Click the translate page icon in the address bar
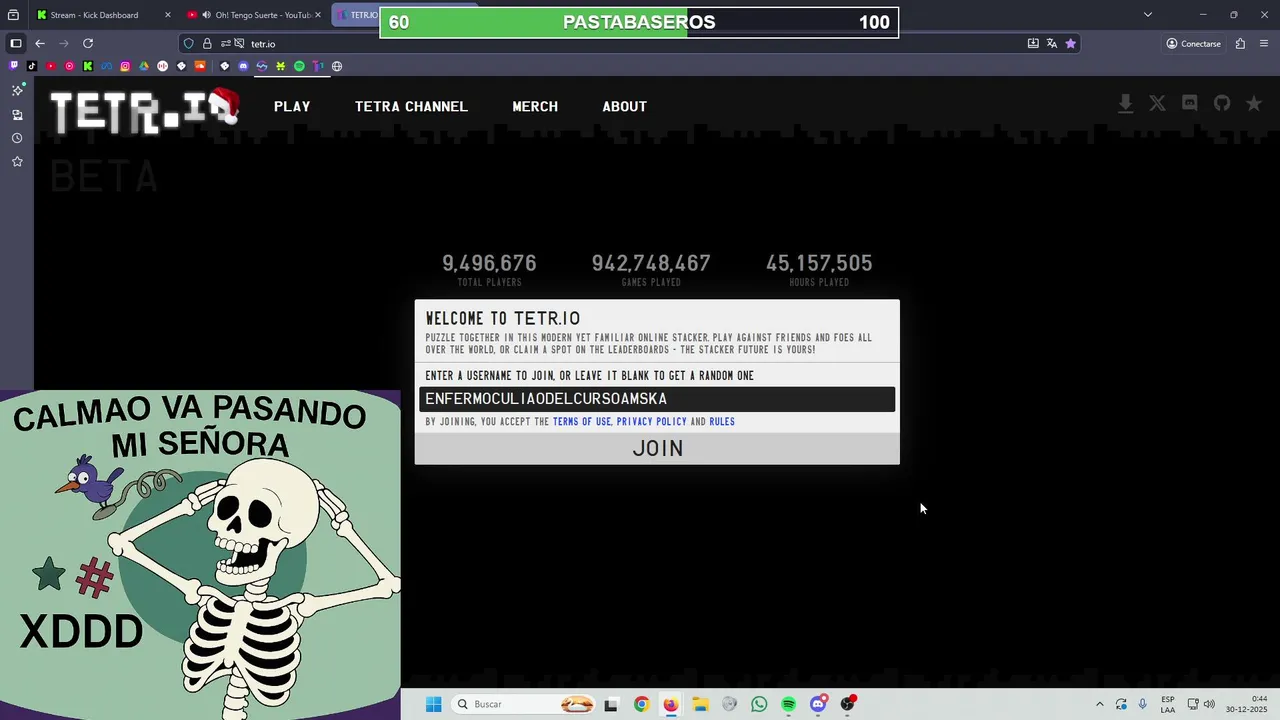This screenshot has width=1280, height=720. pyautogui.click(x=1052, y=43)
